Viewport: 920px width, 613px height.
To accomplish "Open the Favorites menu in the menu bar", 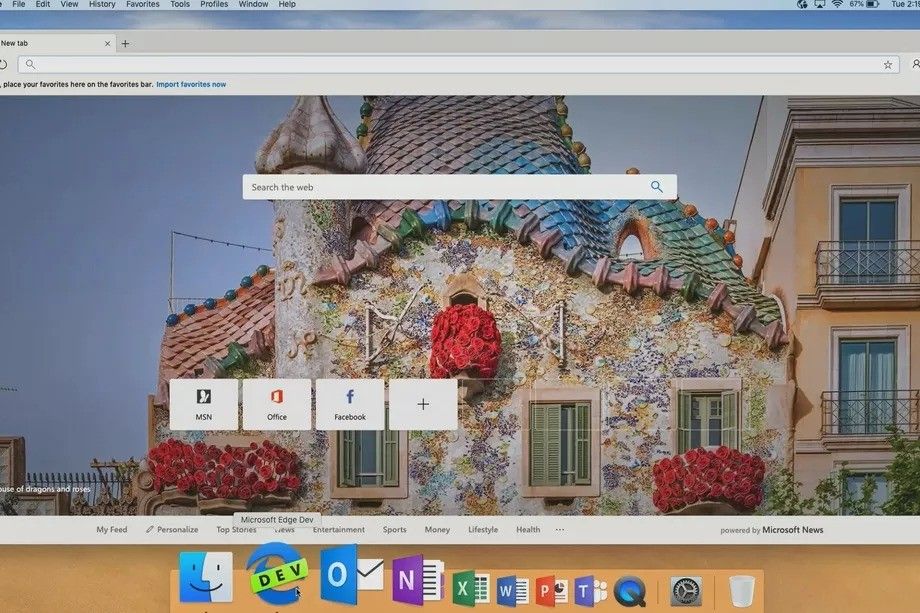I will coord(142,4).
